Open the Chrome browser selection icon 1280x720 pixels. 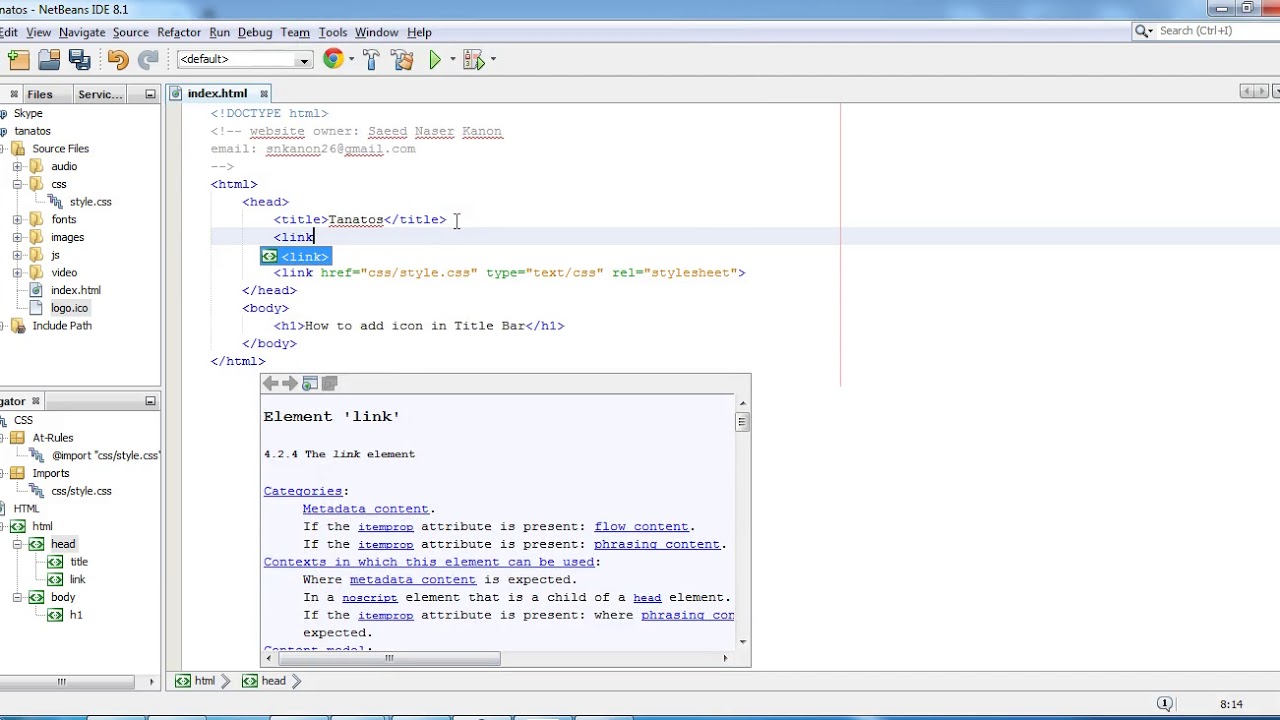pos(333,59)
